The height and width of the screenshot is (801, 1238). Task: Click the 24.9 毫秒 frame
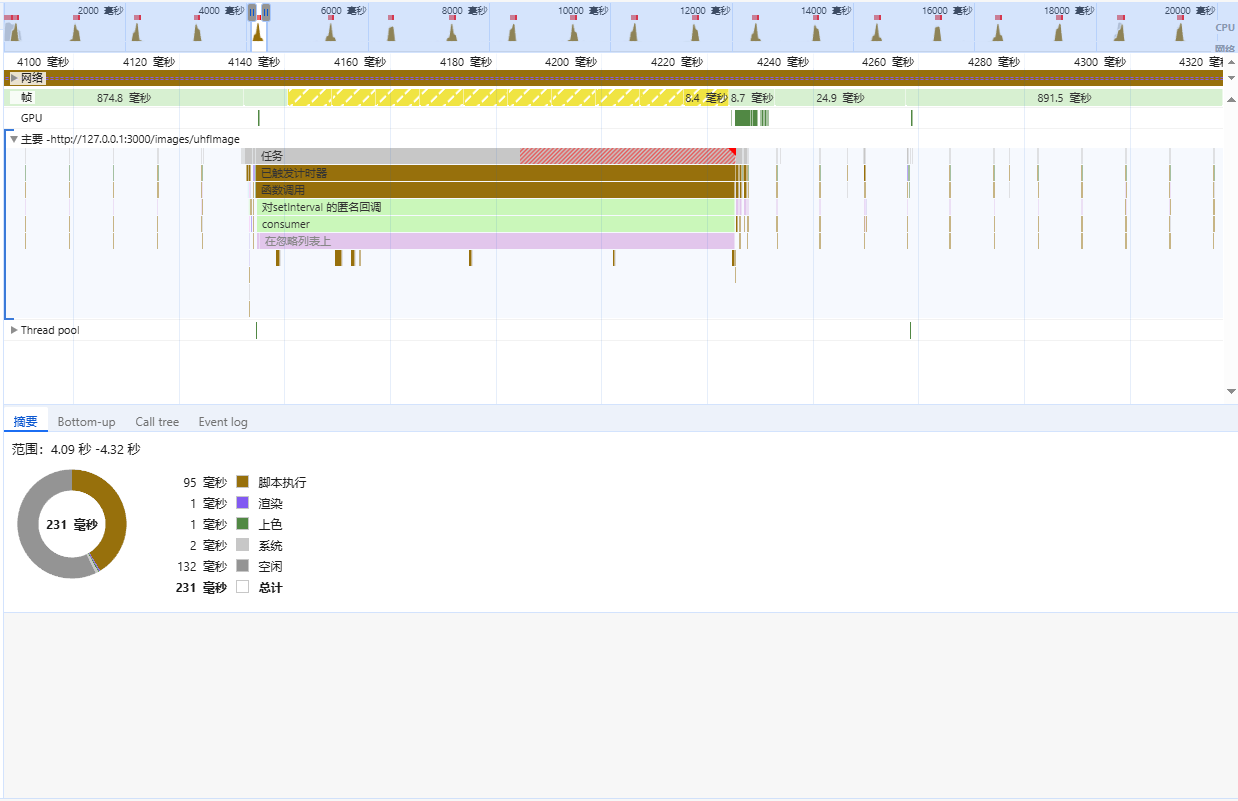(840, 98)
